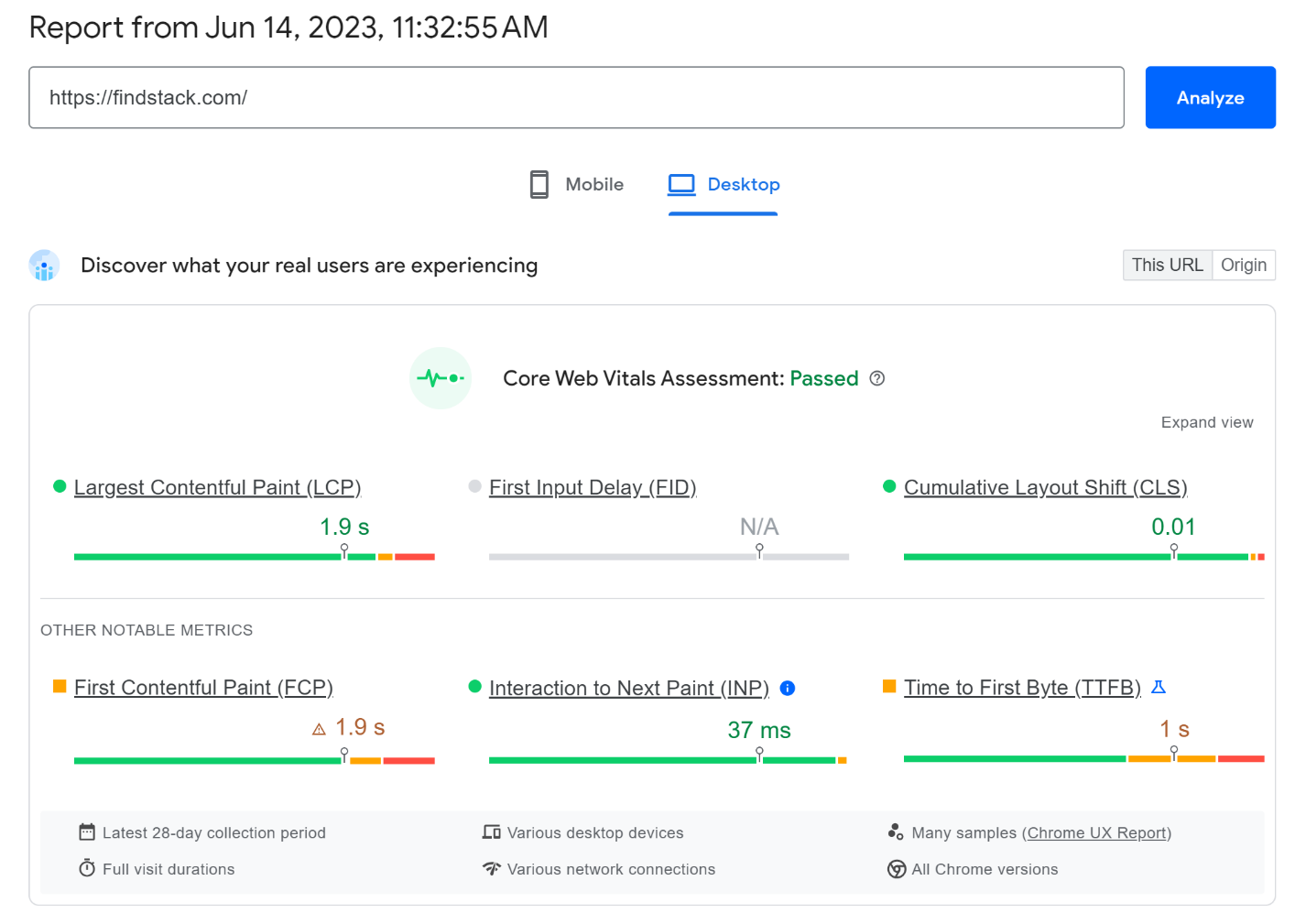This screenshot has width=1306, height=924.
Task: Click the desktop laptop icon
Action: tap(681, 185)
